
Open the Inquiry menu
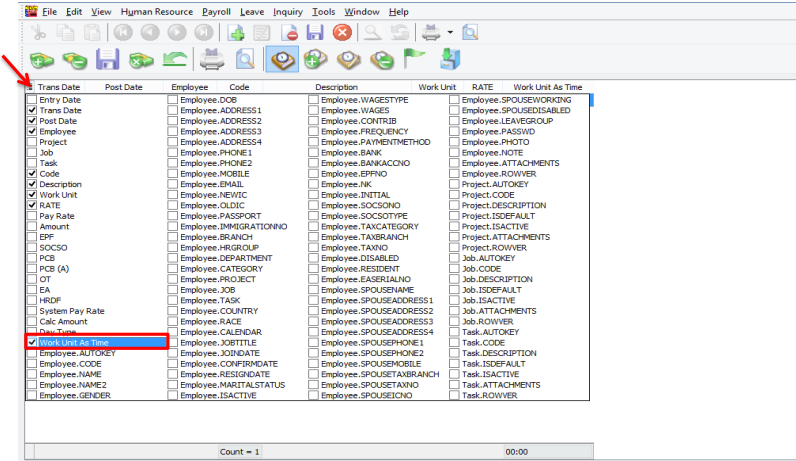pos(287,12)
